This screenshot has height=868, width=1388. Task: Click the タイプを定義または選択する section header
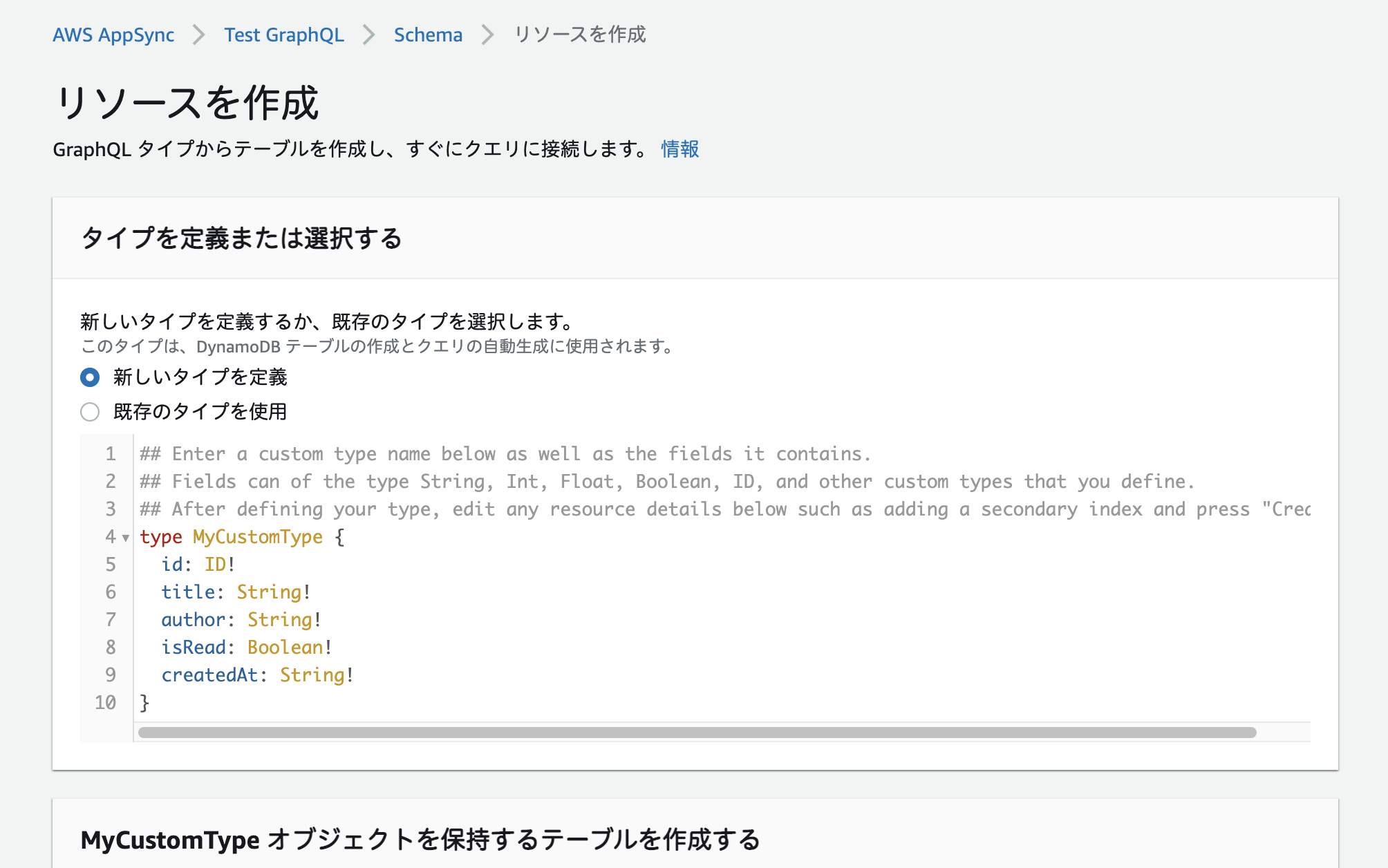[241, 238]
